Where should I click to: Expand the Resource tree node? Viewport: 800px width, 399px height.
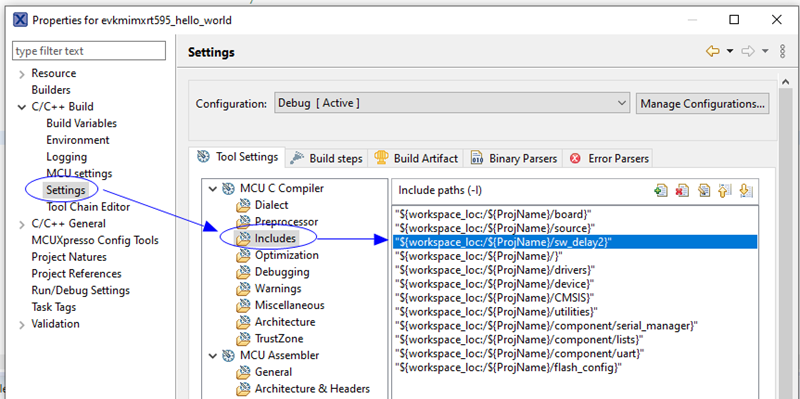(x=21, y=74)
